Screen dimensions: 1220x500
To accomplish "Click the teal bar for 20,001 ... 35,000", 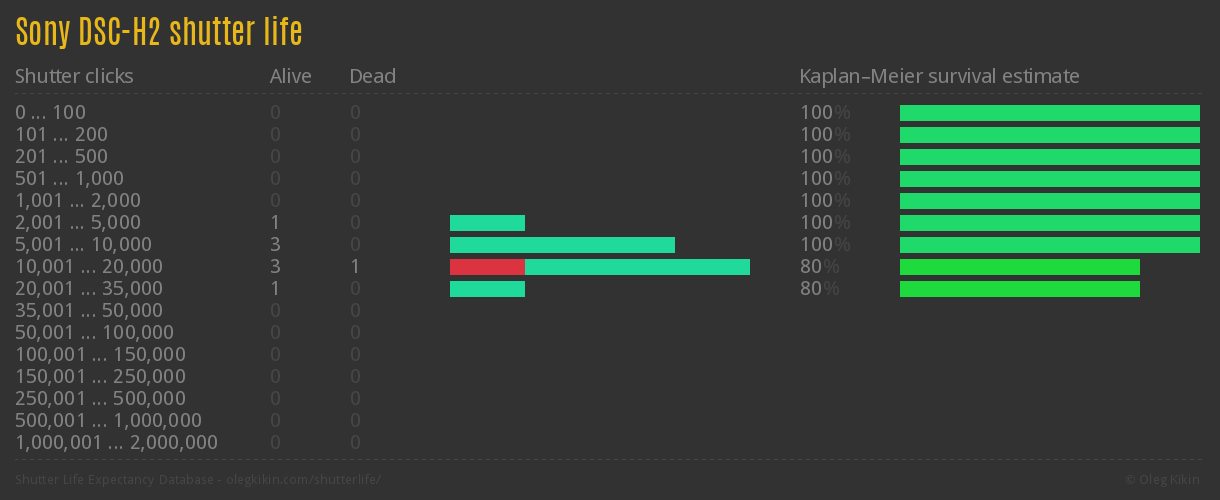I will [x=487, y=289].
